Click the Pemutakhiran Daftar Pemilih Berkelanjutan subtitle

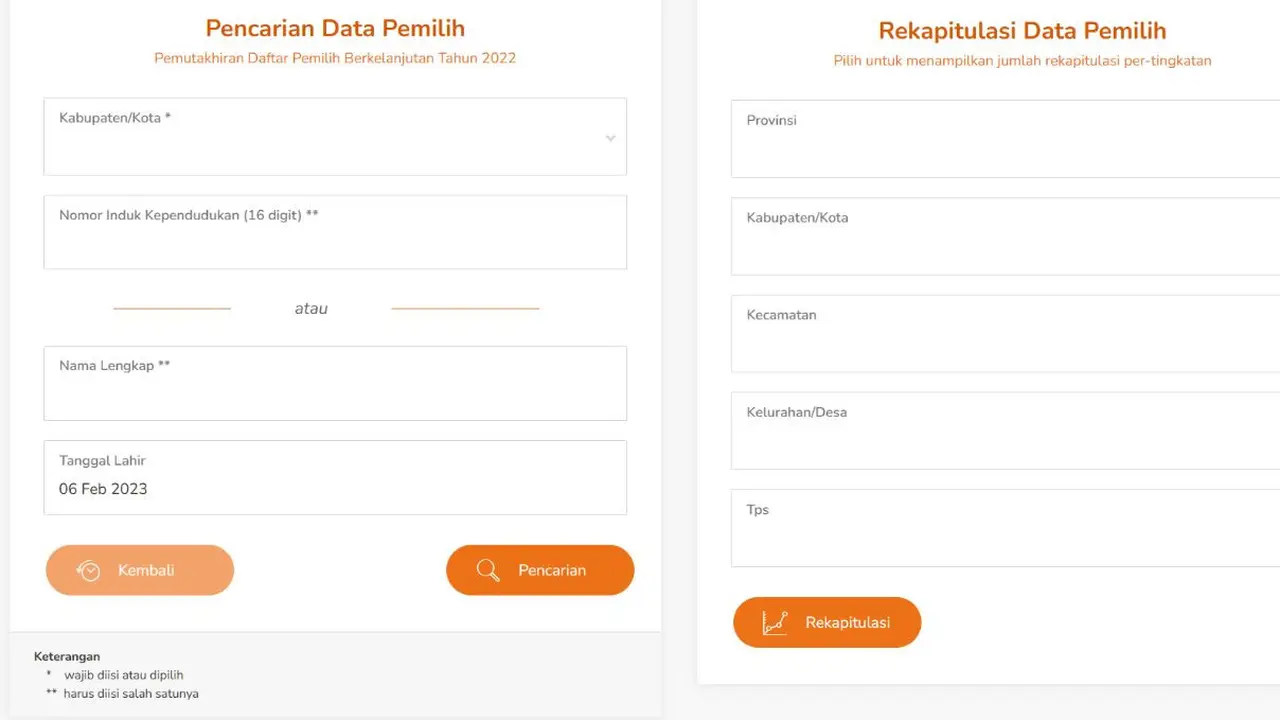click(335, 58)
